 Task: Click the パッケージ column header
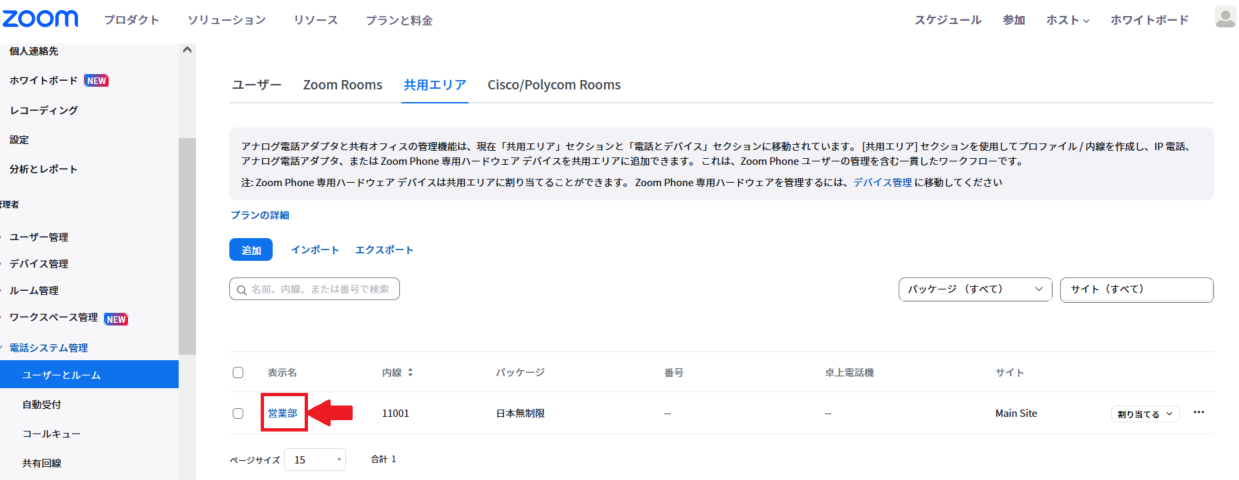point(520,372)
